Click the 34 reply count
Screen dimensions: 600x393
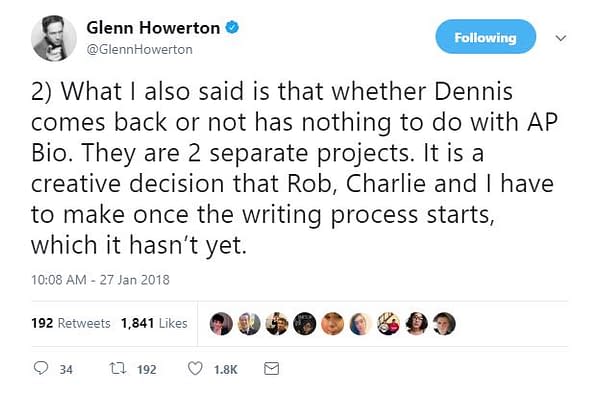tap(66, 370)
